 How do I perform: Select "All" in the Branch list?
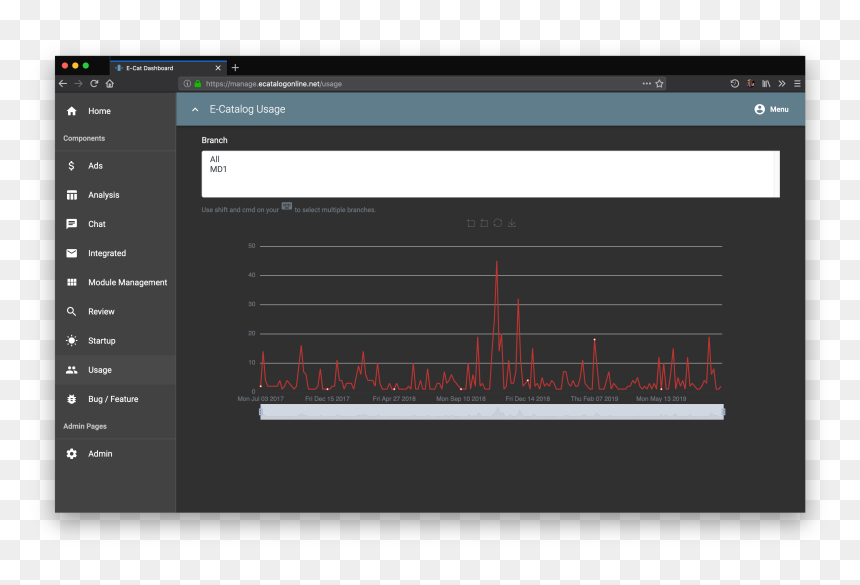click(x=214, y=159)
